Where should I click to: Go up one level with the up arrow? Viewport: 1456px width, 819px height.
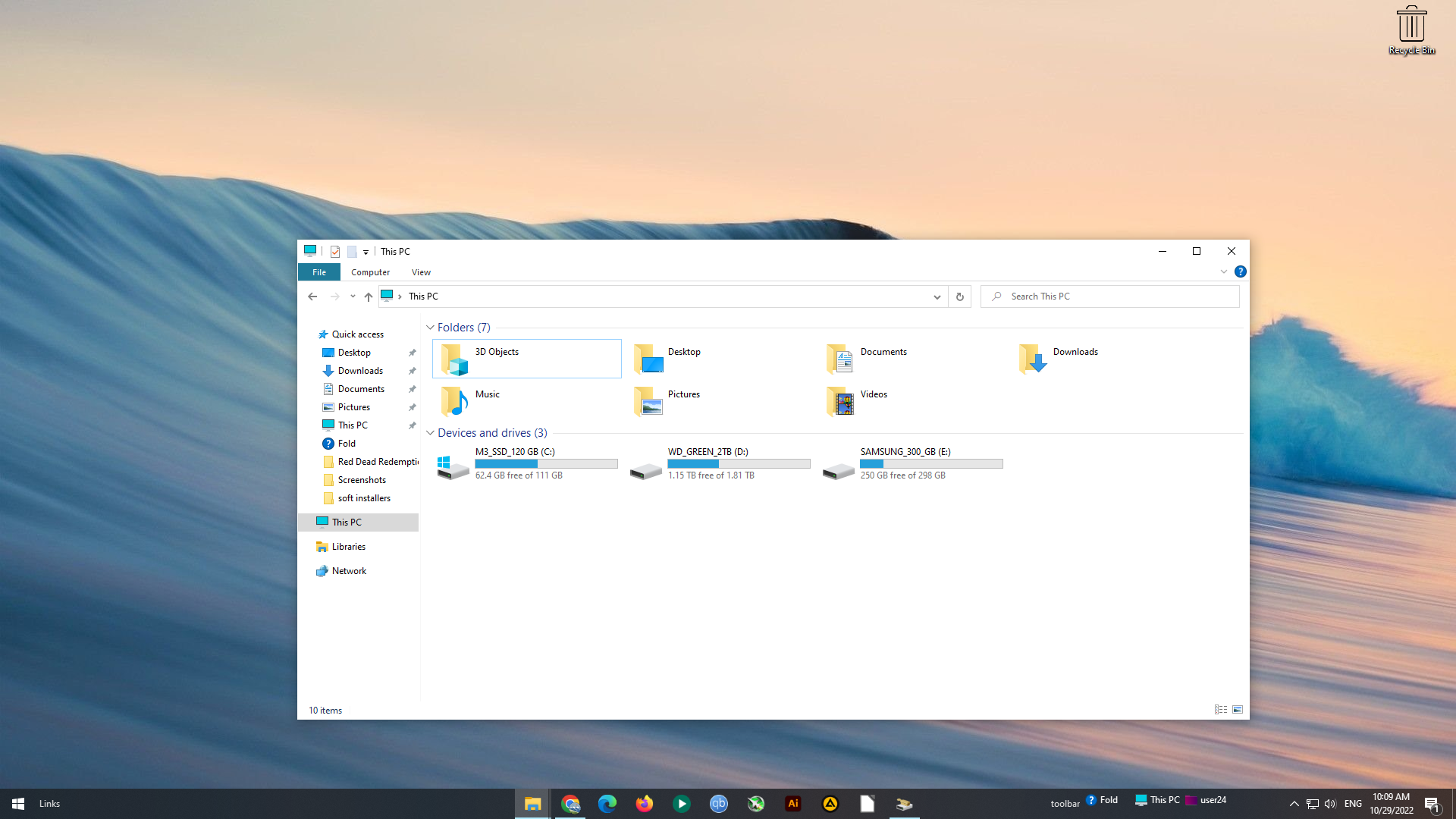click(369, 297)
